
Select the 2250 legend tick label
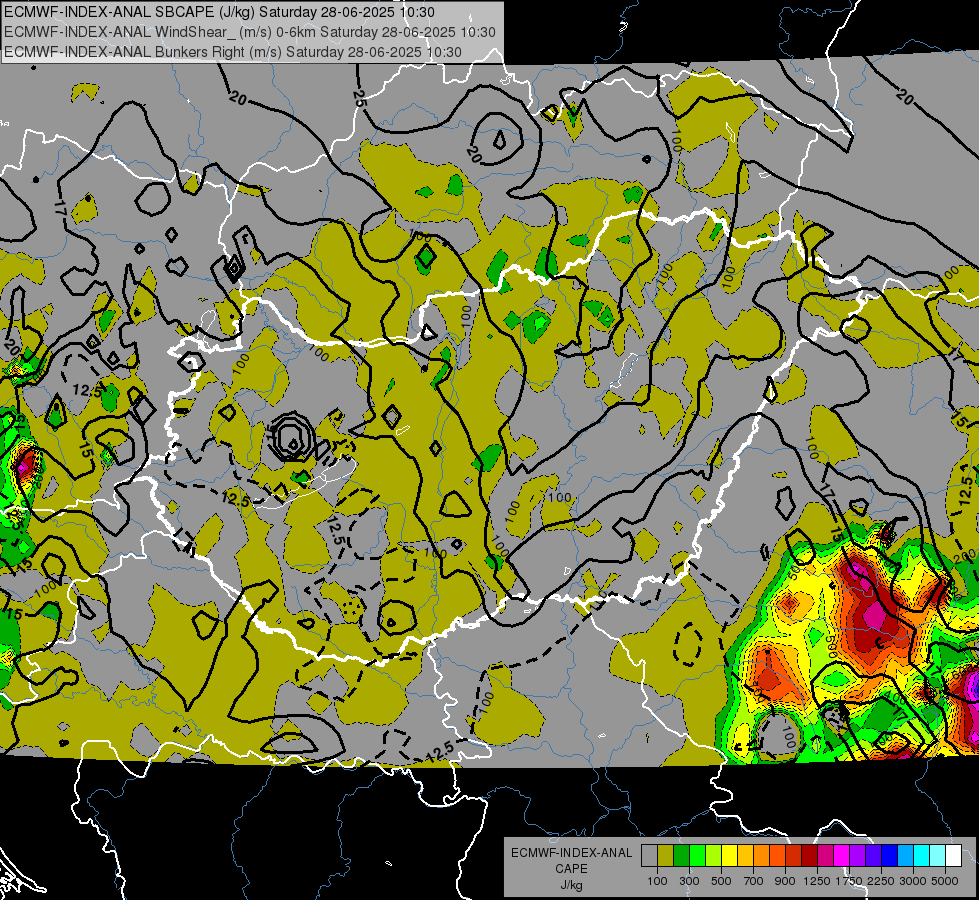[881, 881]
